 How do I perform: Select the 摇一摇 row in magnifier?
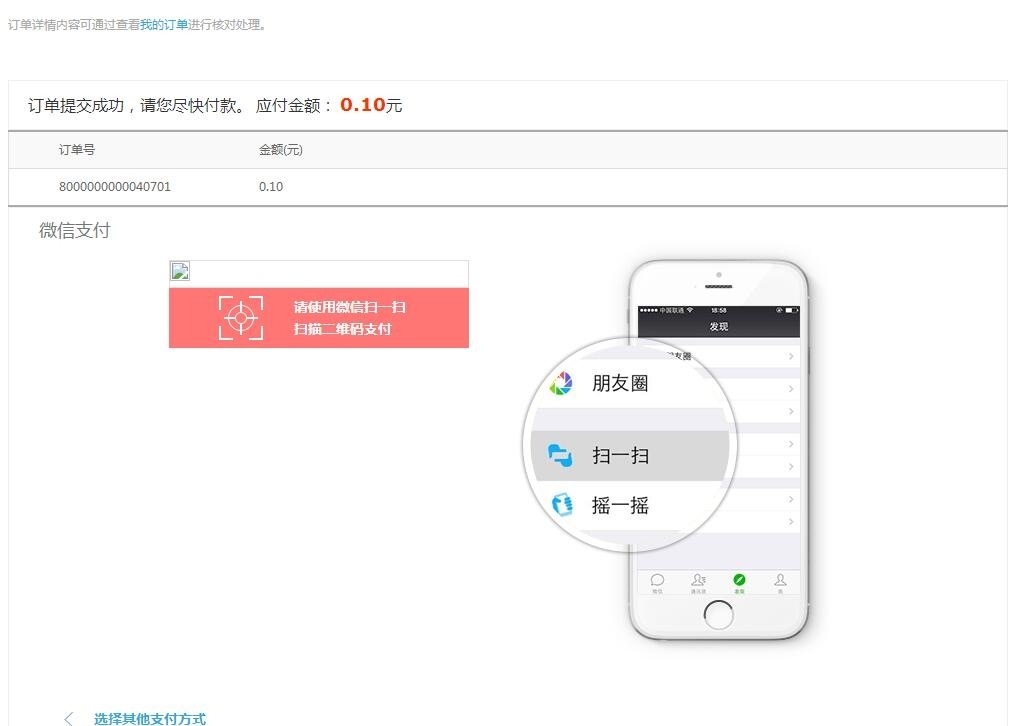pyautogui.click(x=630, y=506)
